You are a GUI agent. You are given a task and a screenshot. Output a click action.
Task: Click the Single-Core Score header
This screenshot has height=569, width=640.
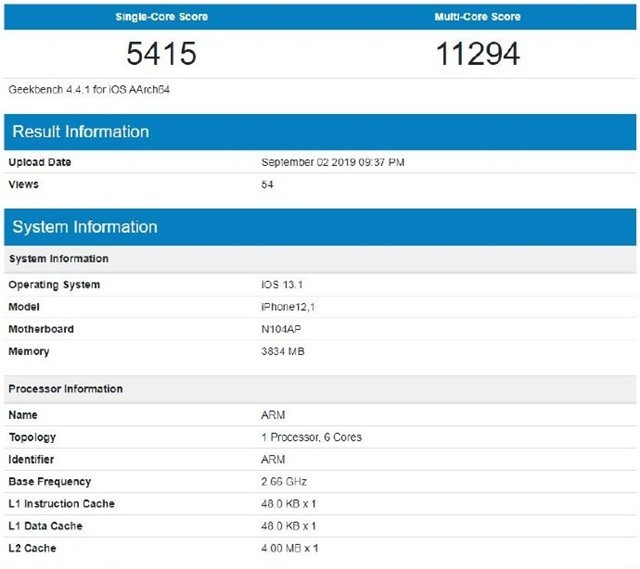161,17
